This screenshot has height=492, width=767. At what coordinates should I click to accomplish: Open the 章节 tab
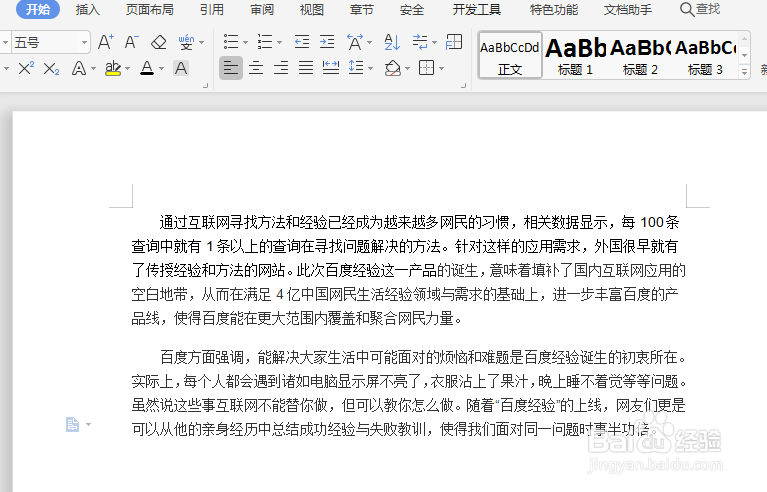[361, 10]
